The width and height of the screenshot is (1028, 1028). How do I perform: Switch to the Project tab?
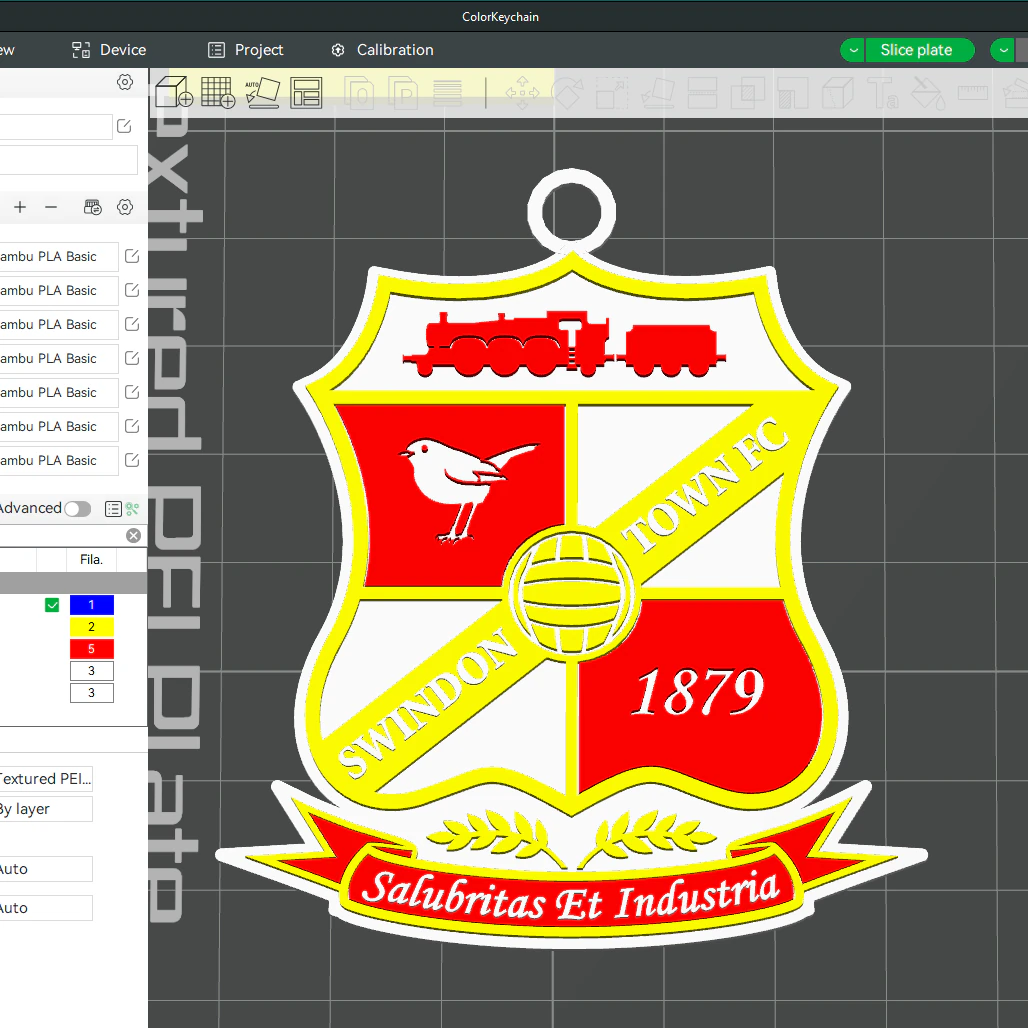point(245,50)
